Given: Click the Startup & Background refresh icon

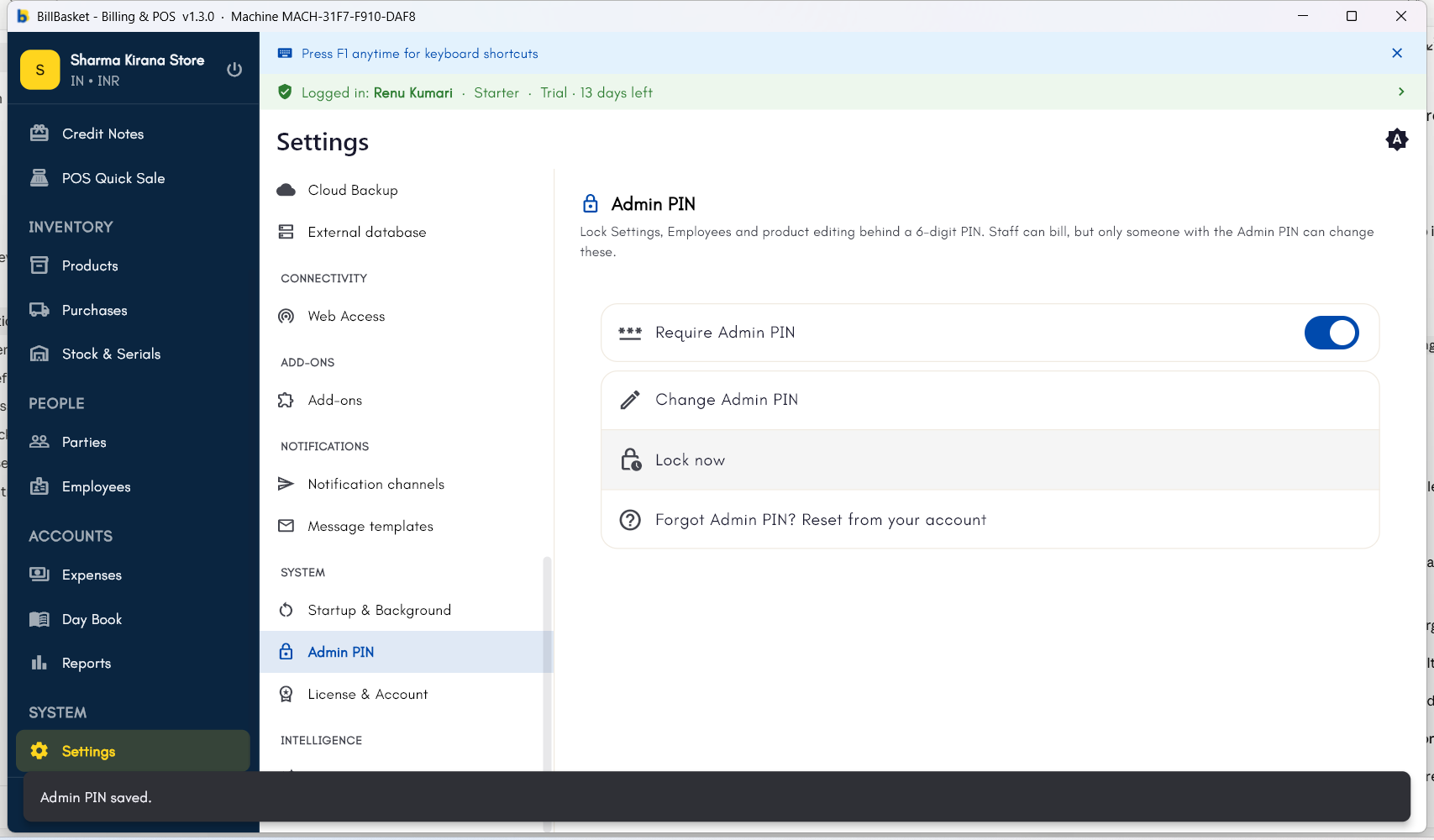Looking at the screenshot, I should (286, 610).
